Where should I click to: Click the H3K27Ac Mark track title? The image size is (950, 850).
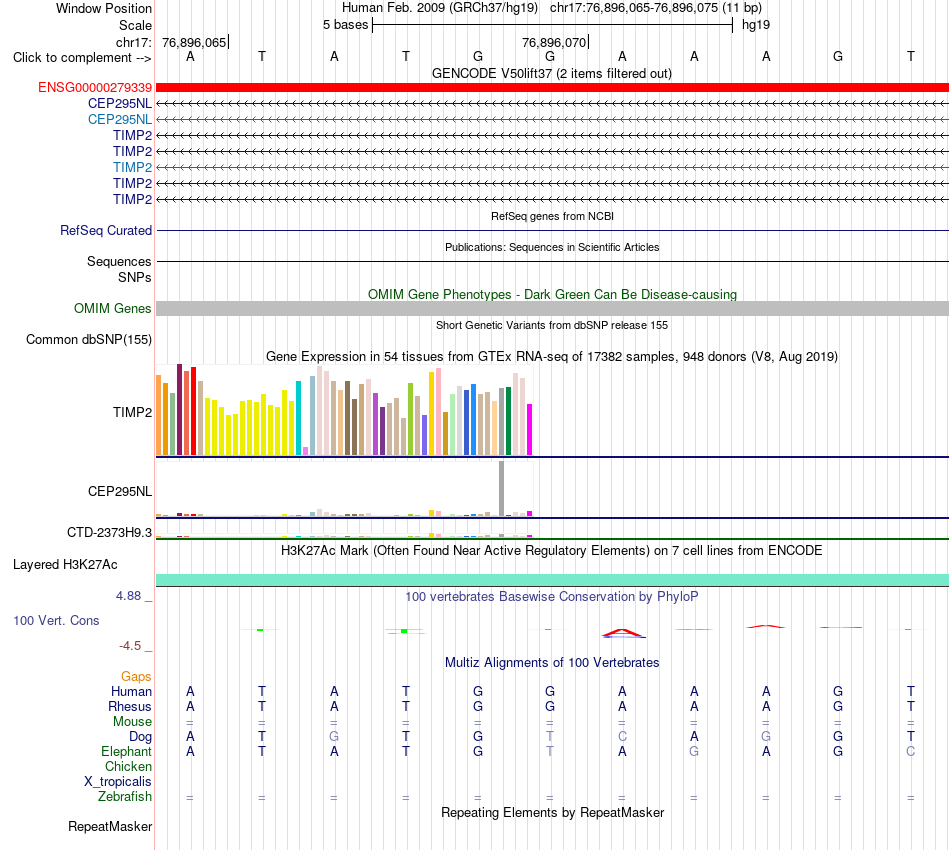pos(552,551)
